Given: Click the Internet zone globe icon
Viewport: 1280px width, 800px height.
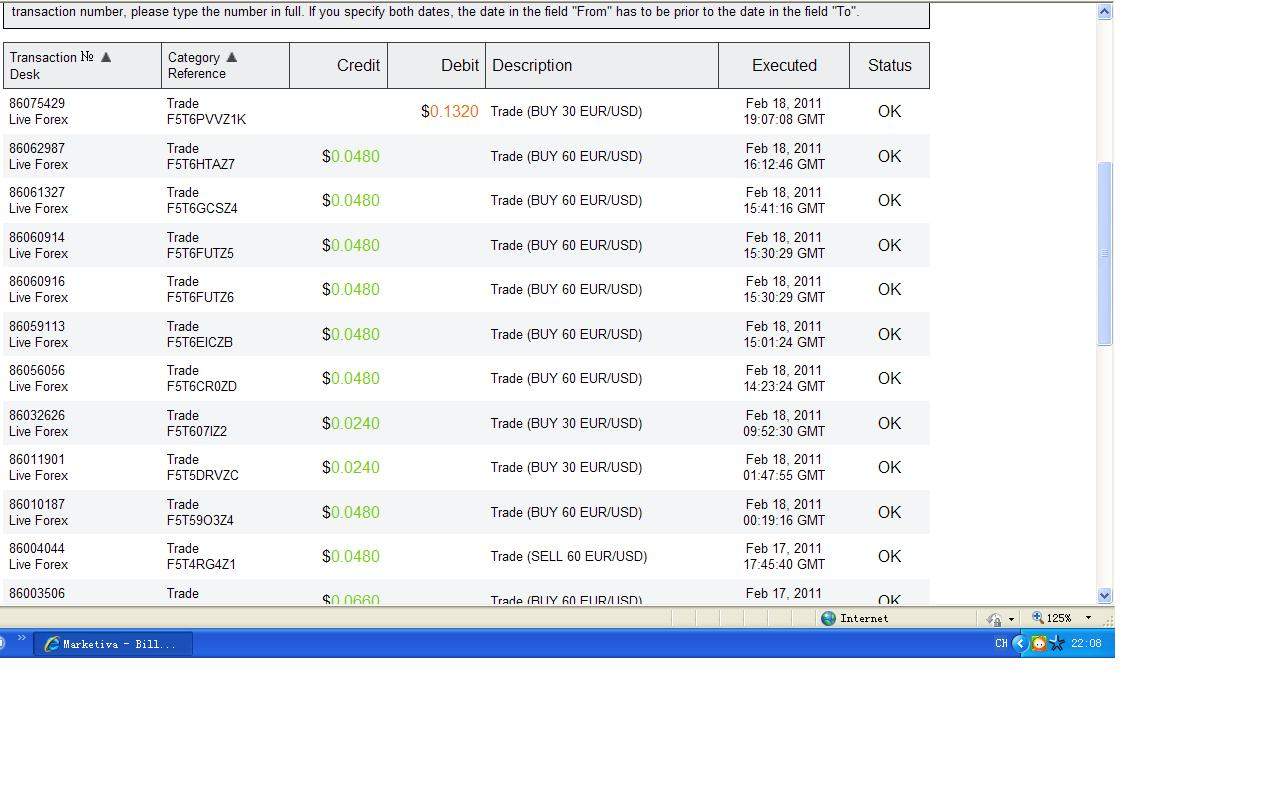Looking at the screenshot, I should [828, 618].
